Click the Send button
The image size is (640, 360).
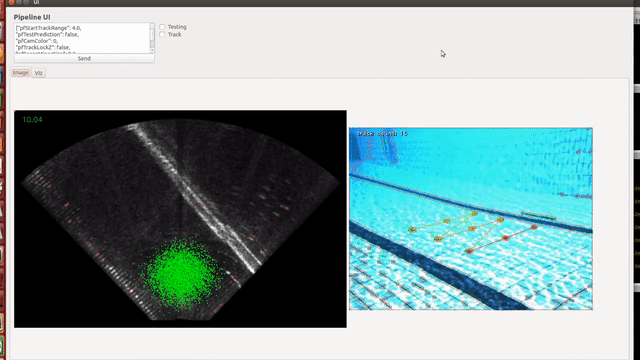(84, 58)
